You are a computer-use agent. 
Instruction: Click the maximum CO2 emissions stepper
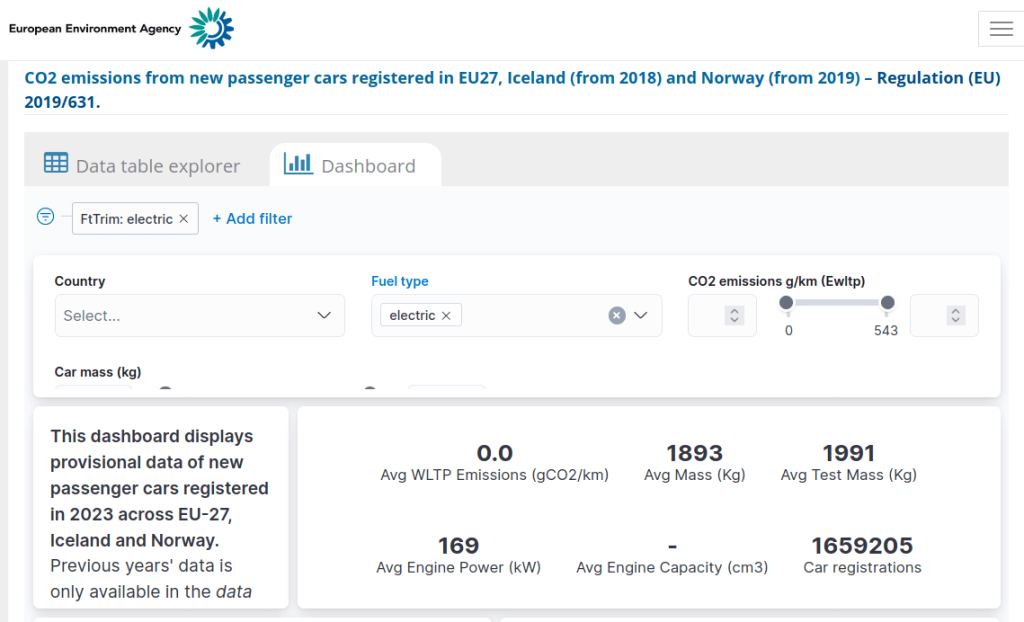(956, 316)
